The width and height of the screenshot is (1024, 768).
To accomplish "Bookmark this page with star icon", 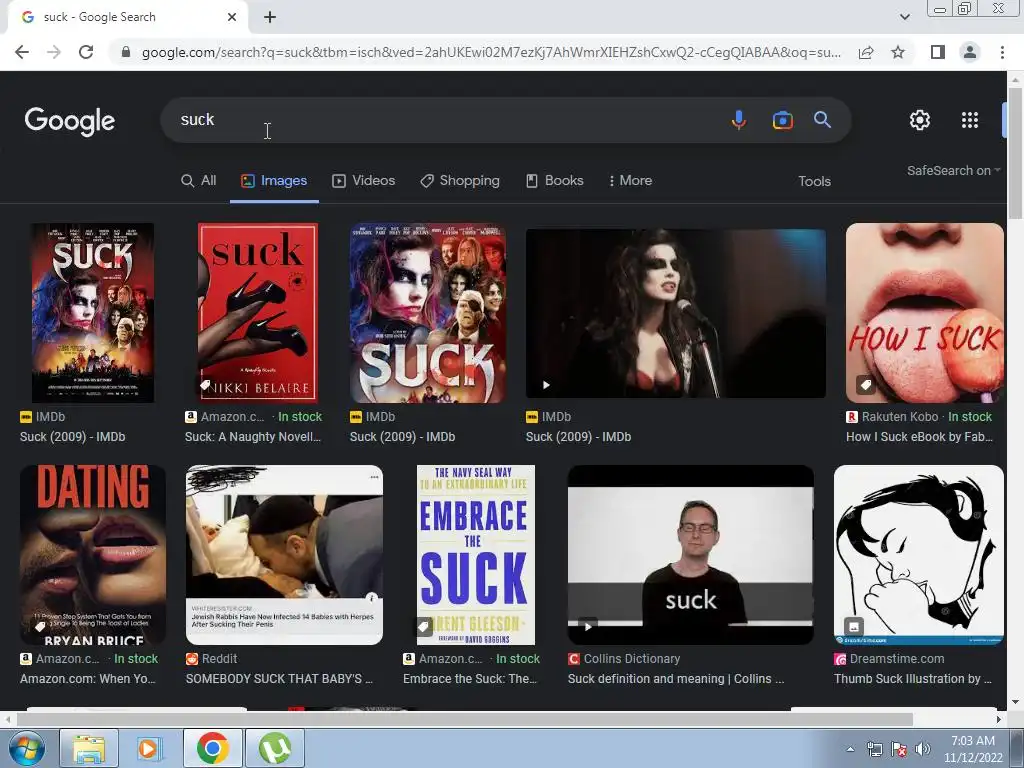I will point(898,52).
